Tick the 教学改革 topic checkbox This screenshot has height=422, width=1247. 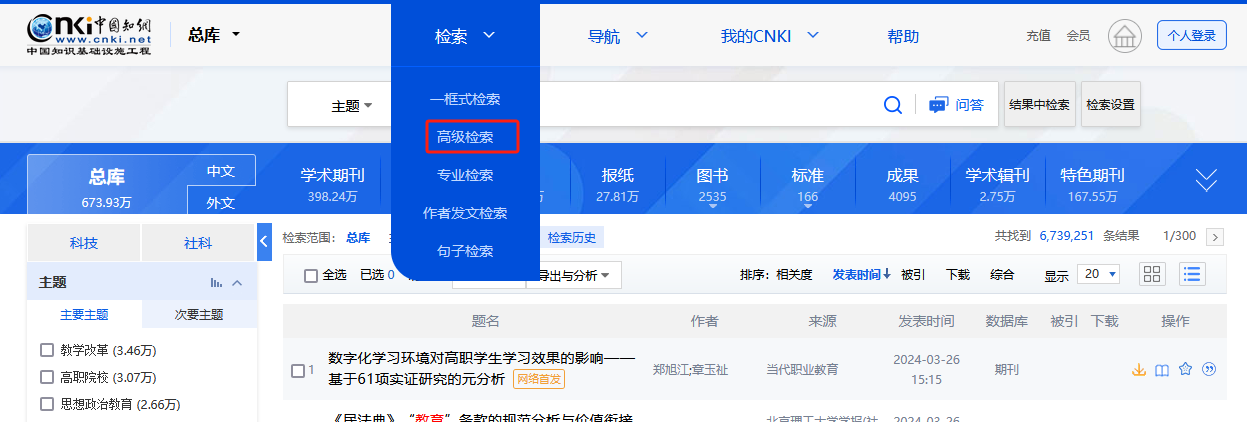point(46,351)
